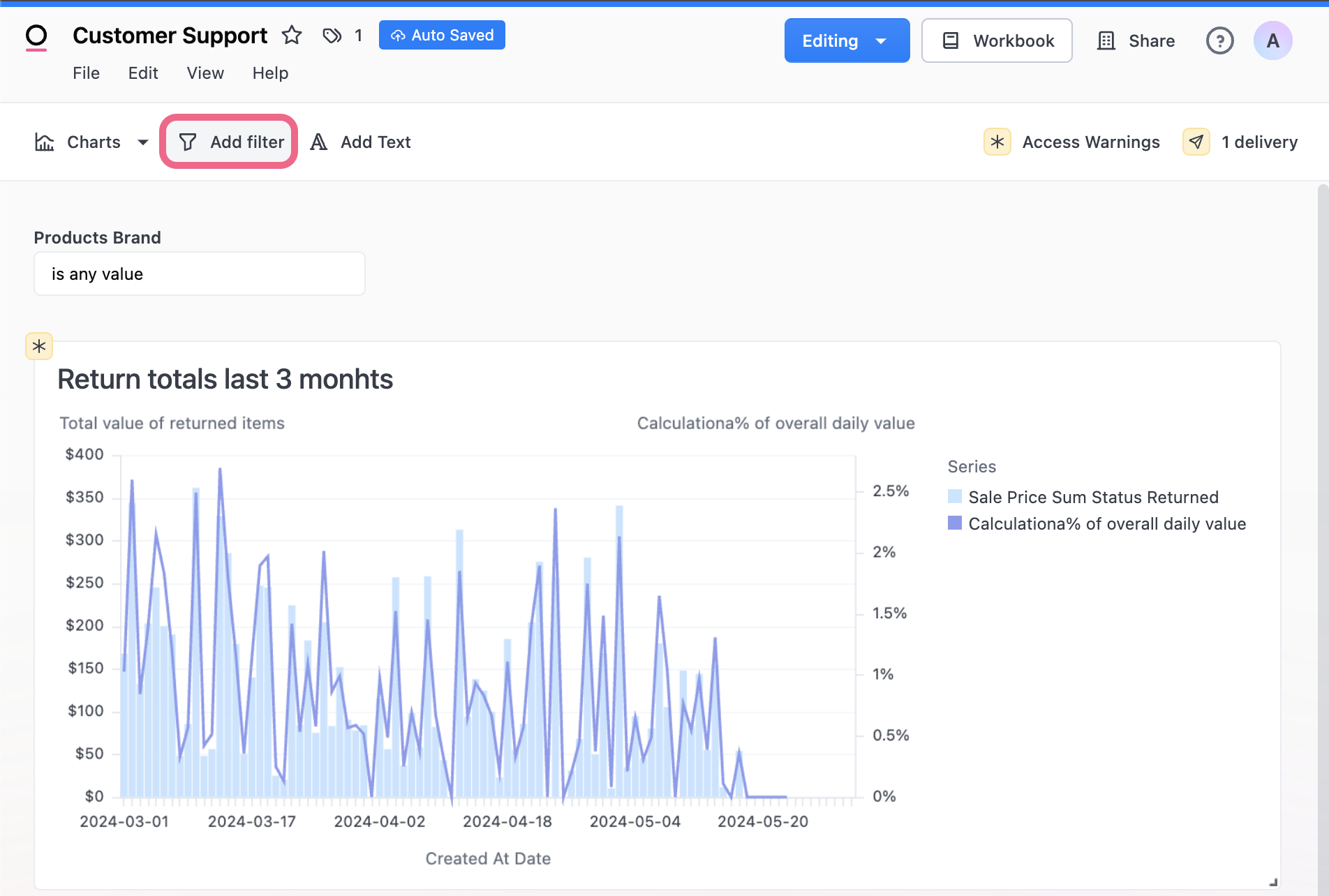Viewport: 1329px width, 896px height.
Task: Open the 1 delivery paper plane icon
Action: point(1196,142)
